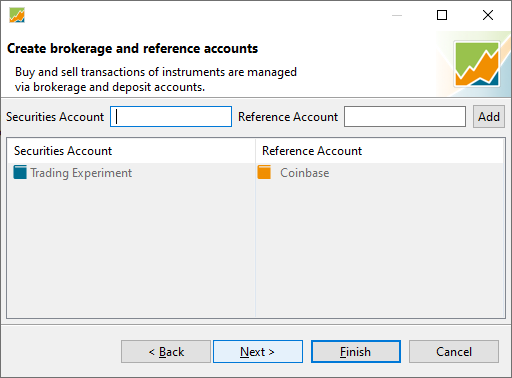Select the Trading Experiment row
This screenshot has height=378, width=512.
pyautogui.click(x=255, y=173)
